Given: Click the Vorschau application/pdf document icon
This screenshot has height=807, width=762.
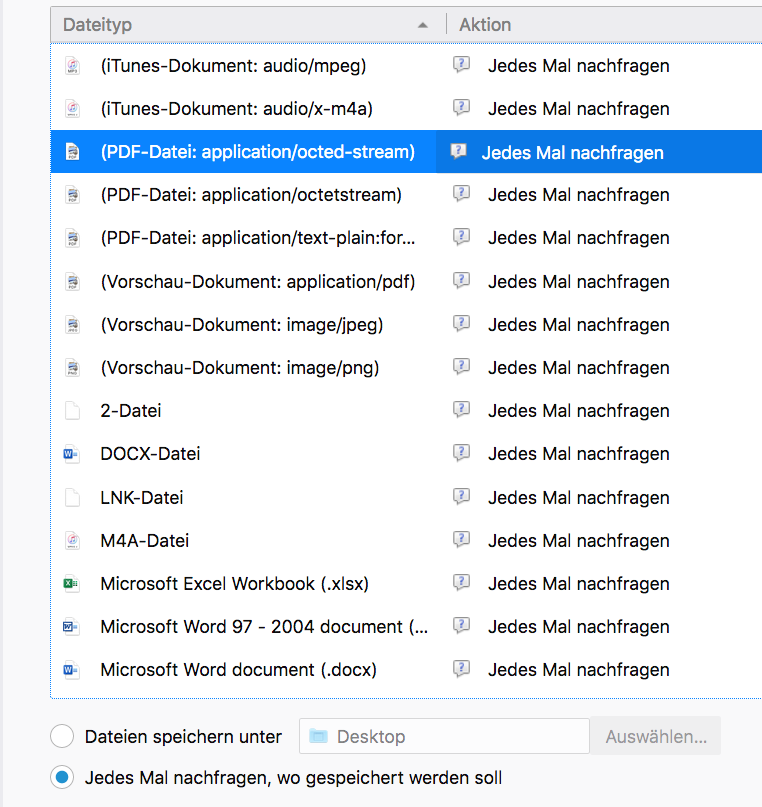Looking at the screenshot, I should pos(71,282).
